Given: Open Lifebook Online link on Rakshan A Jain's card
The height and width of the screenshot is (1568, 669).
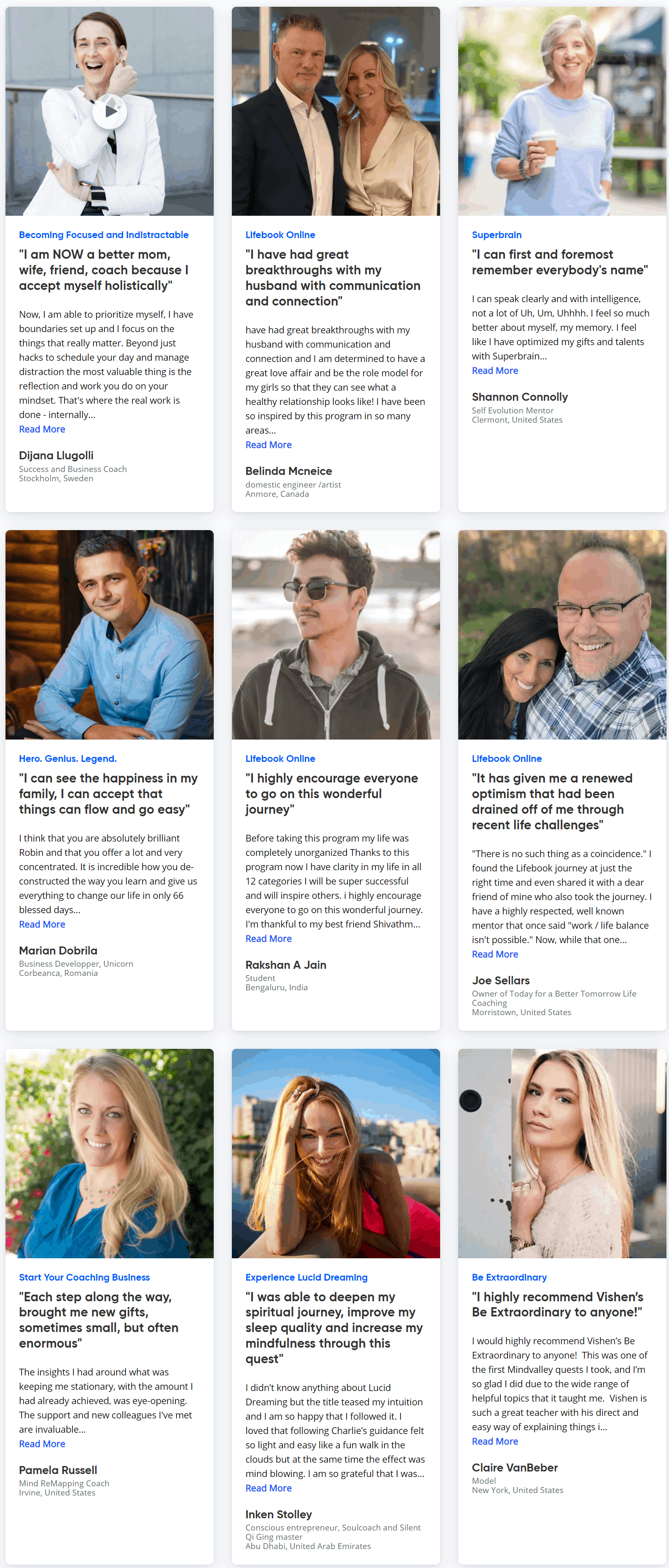Looking at the screenshot, I should pos(280,759).
